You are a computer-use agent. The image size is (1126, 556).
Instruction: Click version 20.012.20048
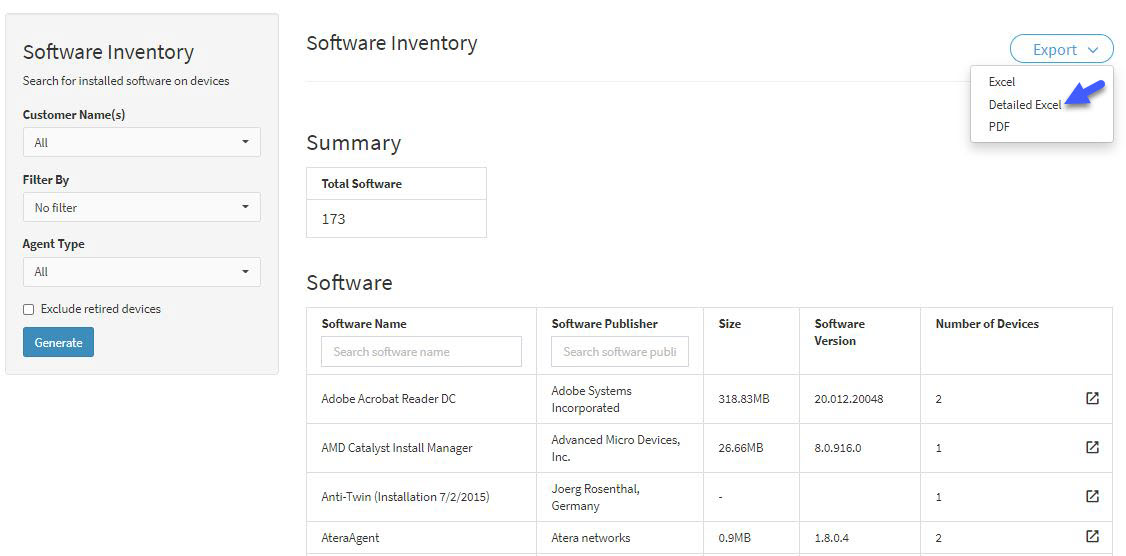pos(849,398)
